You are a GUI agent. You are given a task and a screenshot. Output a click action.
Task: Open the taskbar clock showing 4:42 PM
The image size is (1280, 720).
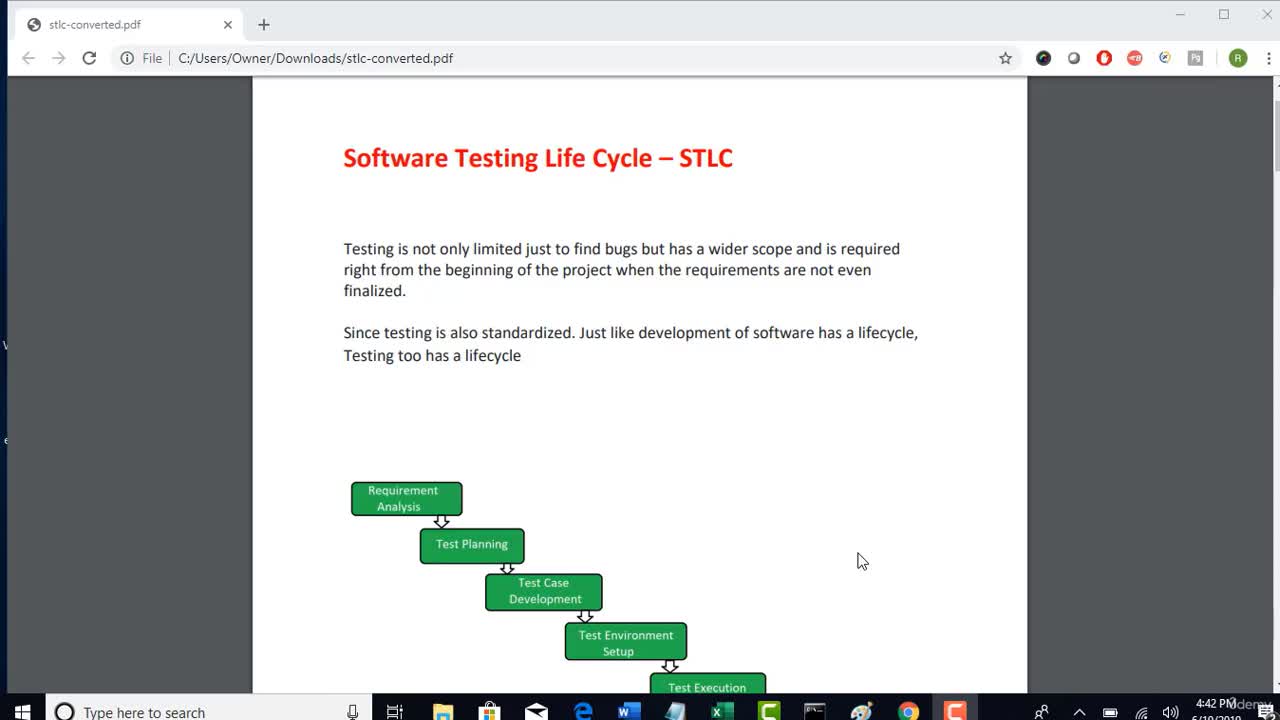tap(1216, 710)
